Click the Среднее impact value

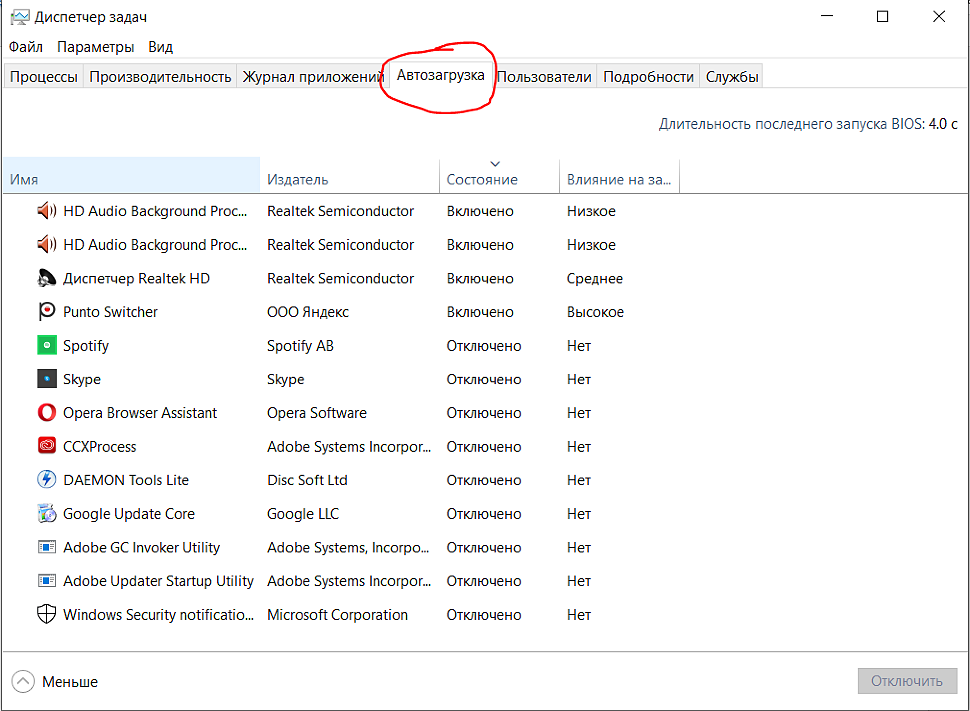pyautogui.click(x=594, y=278)
